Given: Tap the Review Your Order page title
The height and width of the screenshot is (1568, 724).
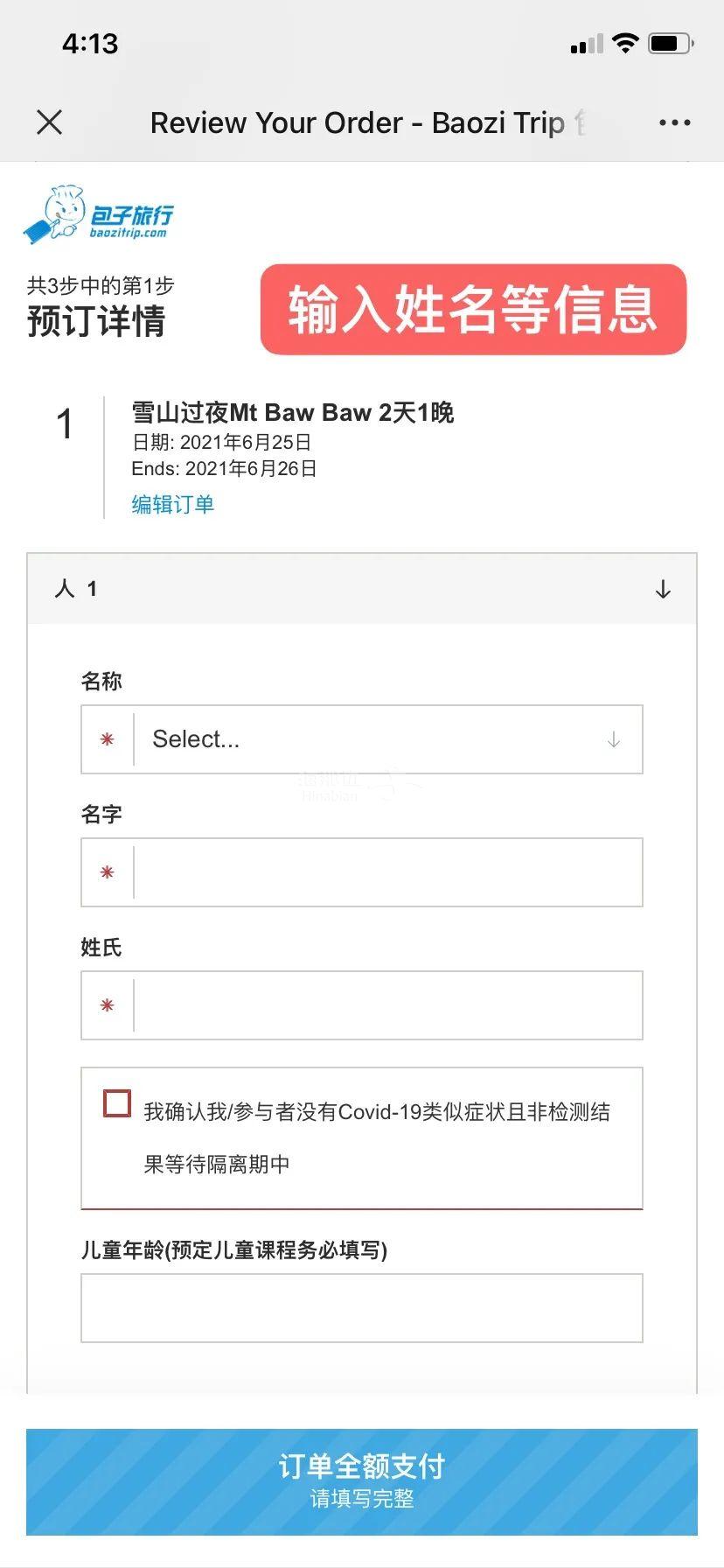Looking at the screenshot, I should tap(359, 123).
